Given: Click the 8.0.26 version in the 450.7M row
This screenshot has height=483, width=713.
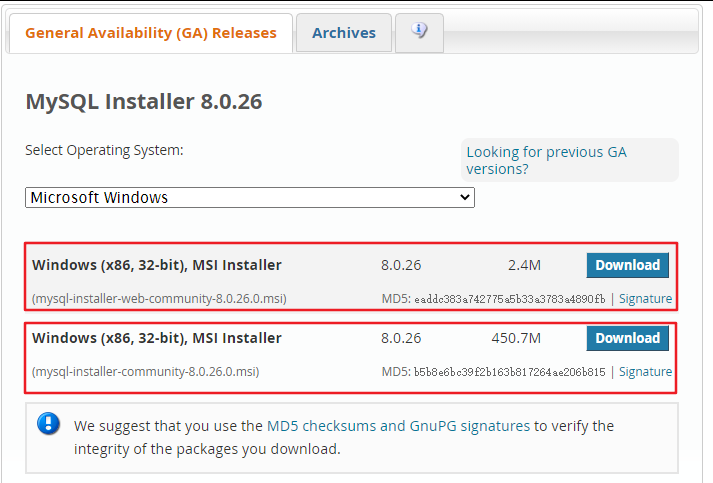Looking at the screenshot, I should click(x=401, y=338).
